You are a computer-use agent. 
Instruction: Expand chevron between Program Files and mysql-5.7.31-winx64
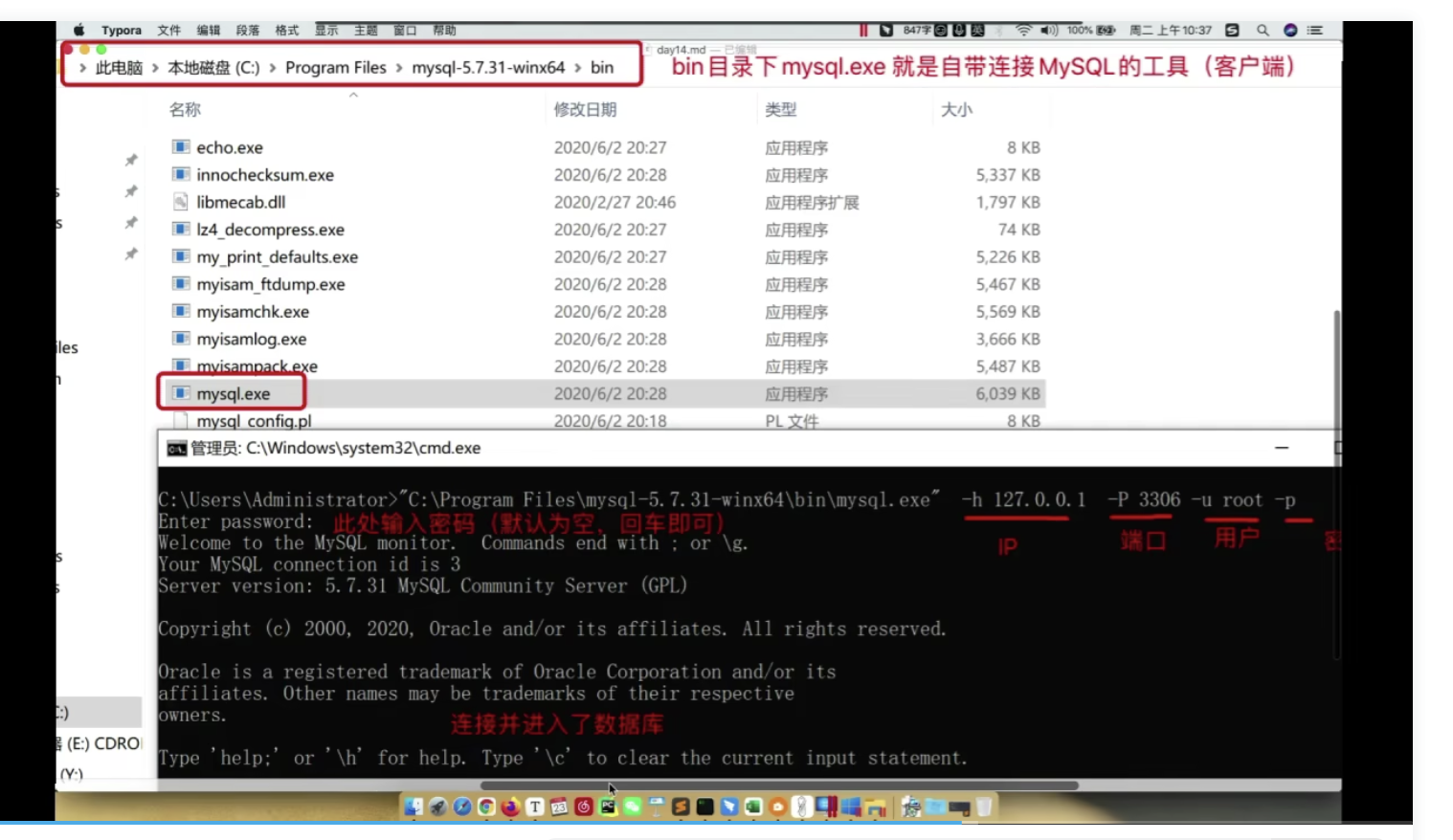click(399, 68)
